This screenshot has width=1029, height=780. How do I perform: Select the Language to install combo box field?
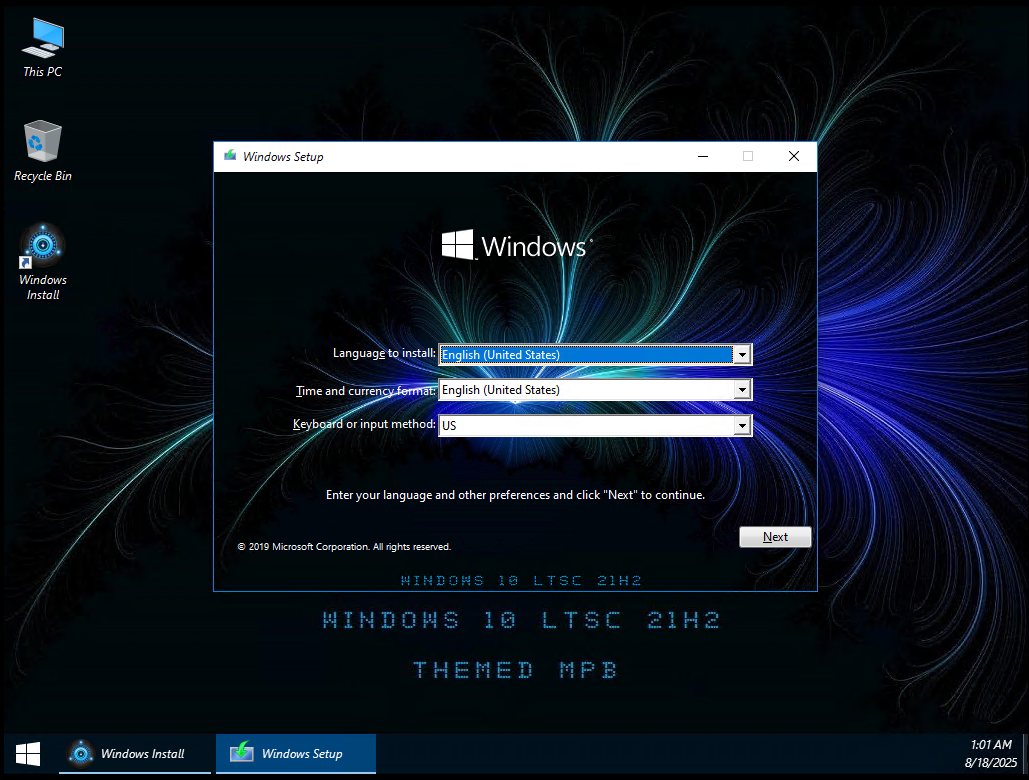(595, 355)
